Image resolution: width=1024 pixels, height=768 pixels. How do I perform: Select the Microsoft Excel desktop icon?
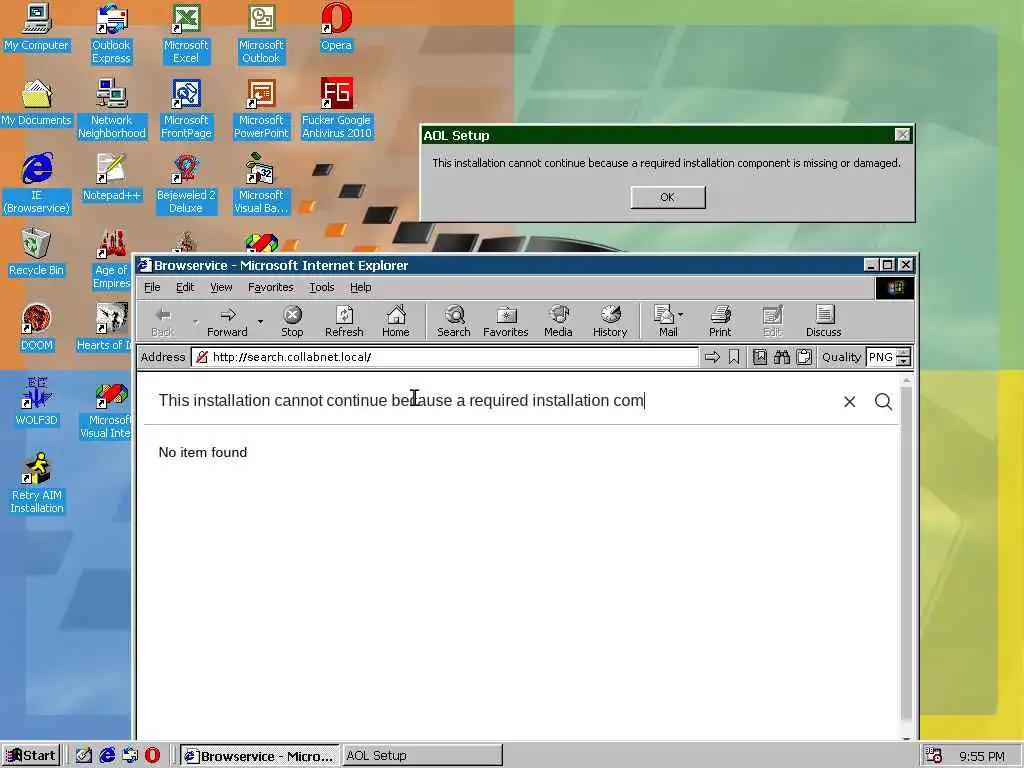point(186,33)
